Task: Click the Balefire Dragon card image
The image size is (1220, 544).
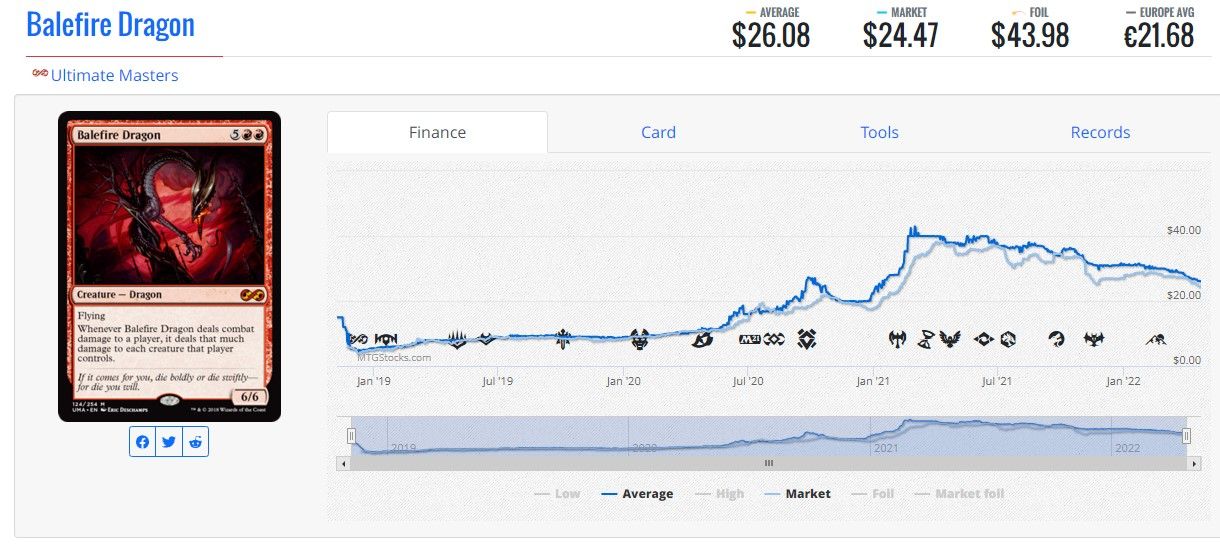Action: 169,266
